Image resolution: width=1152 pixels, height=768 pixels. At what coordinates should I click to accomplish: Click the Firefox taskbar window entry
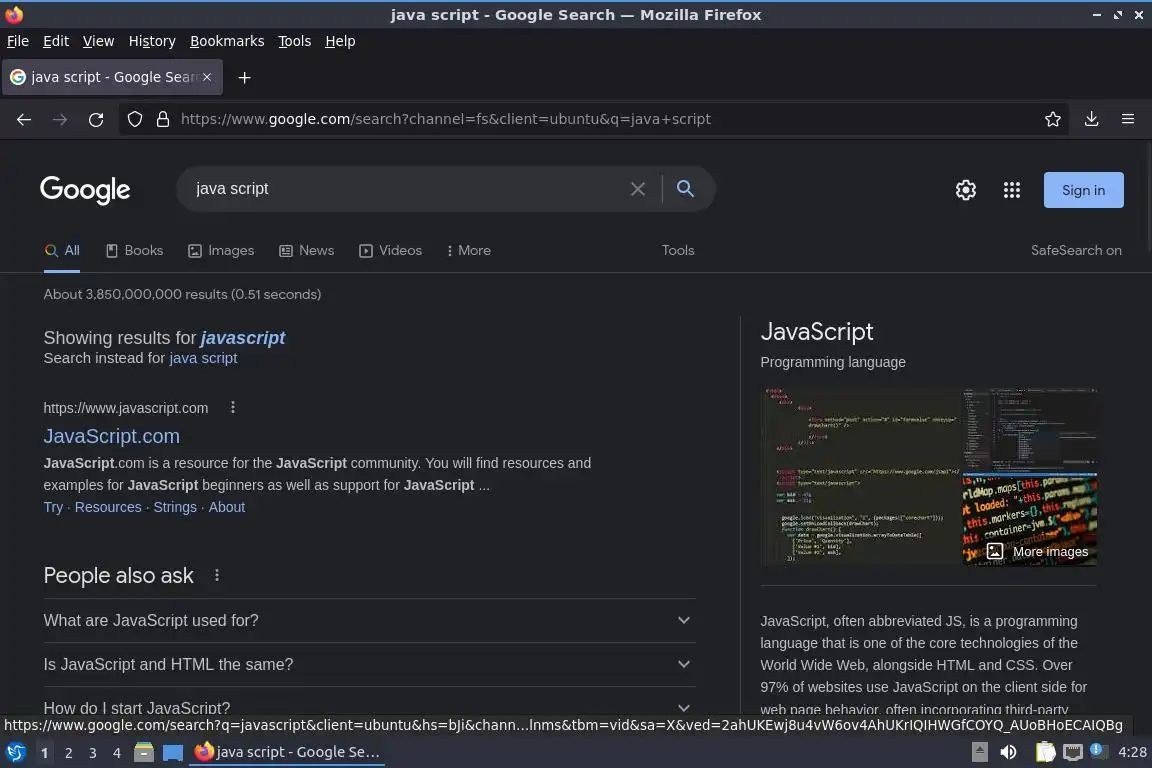point(287,752)
